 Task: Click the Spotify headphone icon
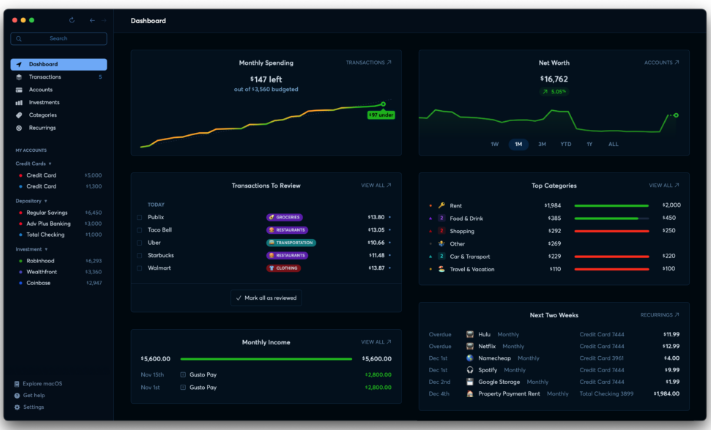tap(469, 369)
